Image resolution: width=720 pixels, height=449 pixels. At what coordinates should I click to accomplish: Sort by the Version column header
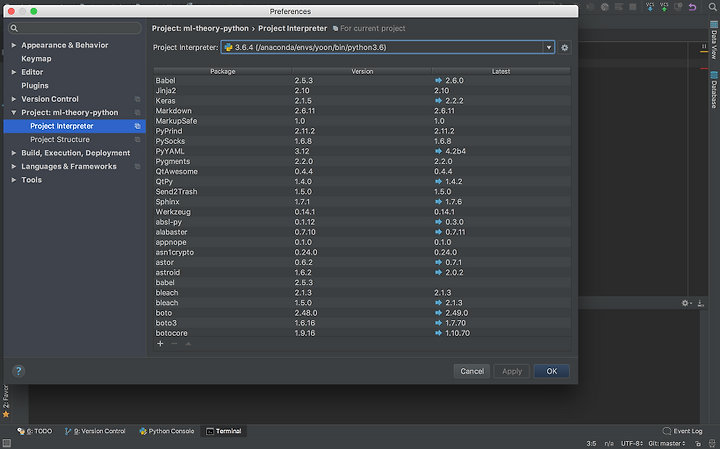[362, 71]
